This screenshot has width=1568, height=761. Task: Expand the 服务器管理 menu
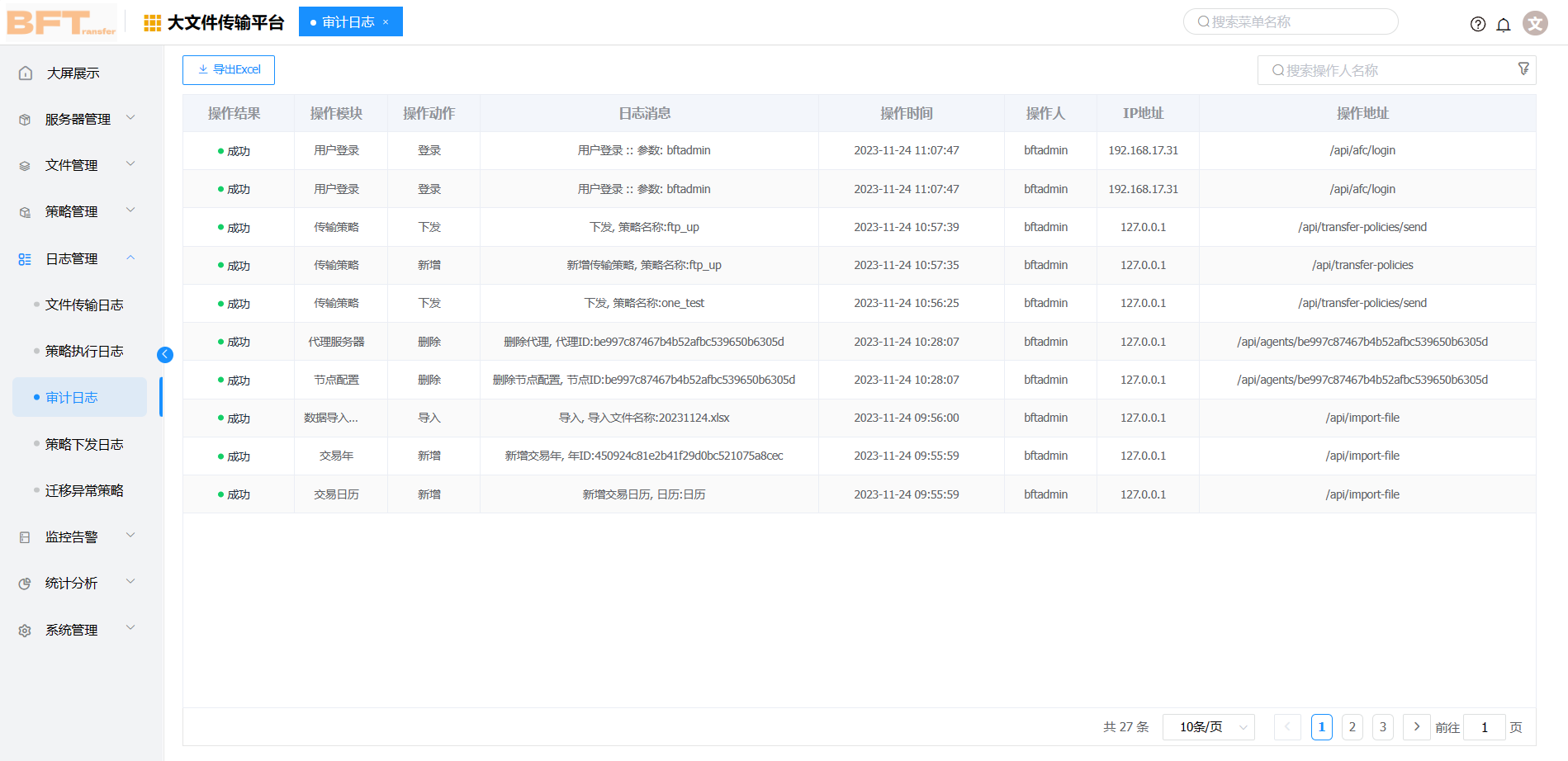tap(78, 120)
